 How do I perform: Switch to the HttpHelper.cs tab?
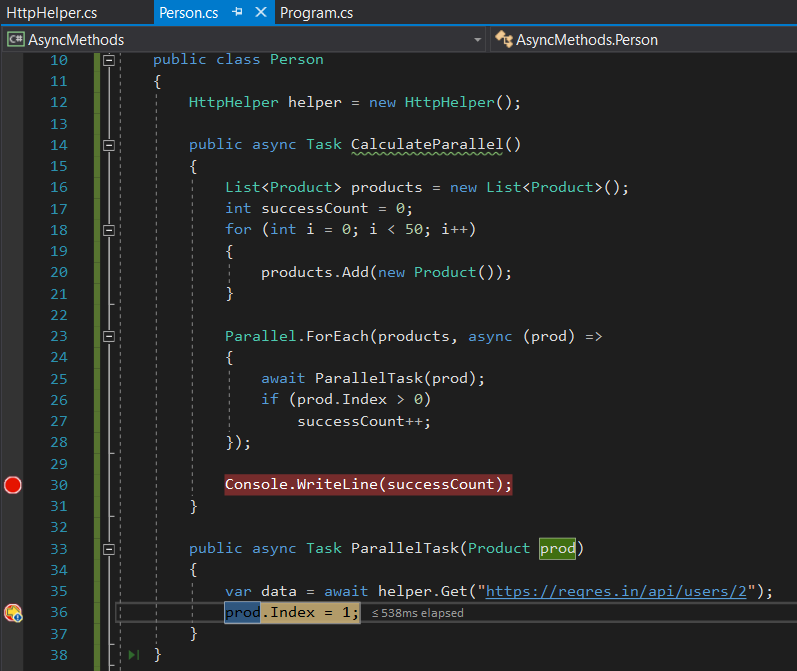point(51,13)
